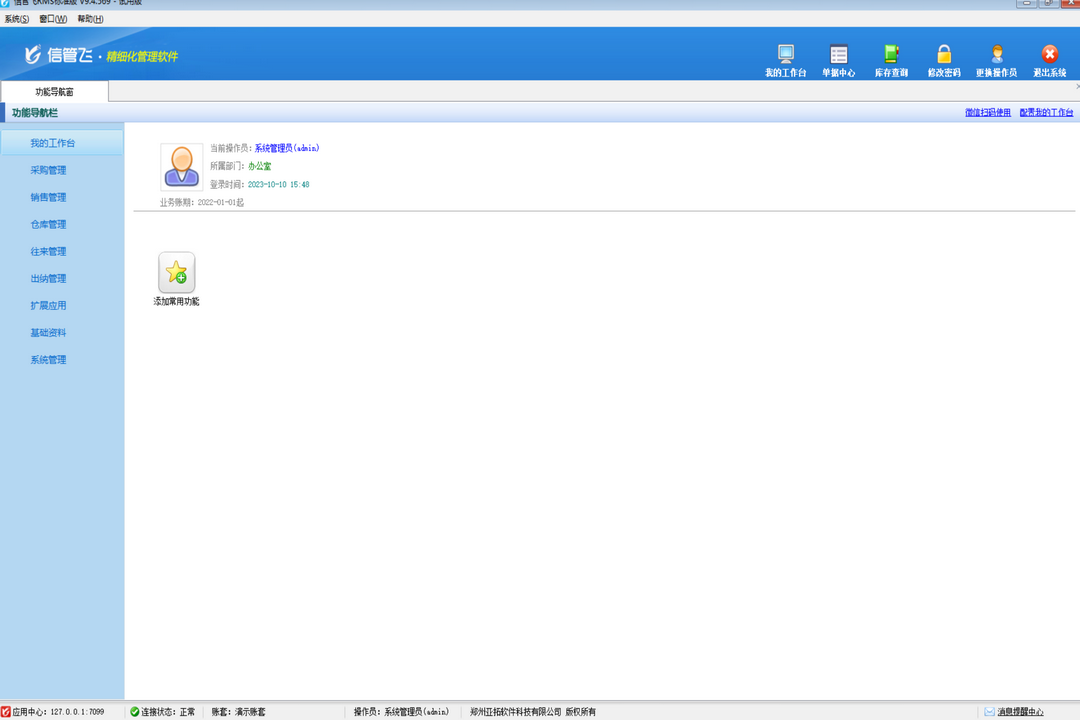The image size is (1080, 720).
Task: Expand 仓库管理 in the navigation sidebar
Action: point(48,224)
